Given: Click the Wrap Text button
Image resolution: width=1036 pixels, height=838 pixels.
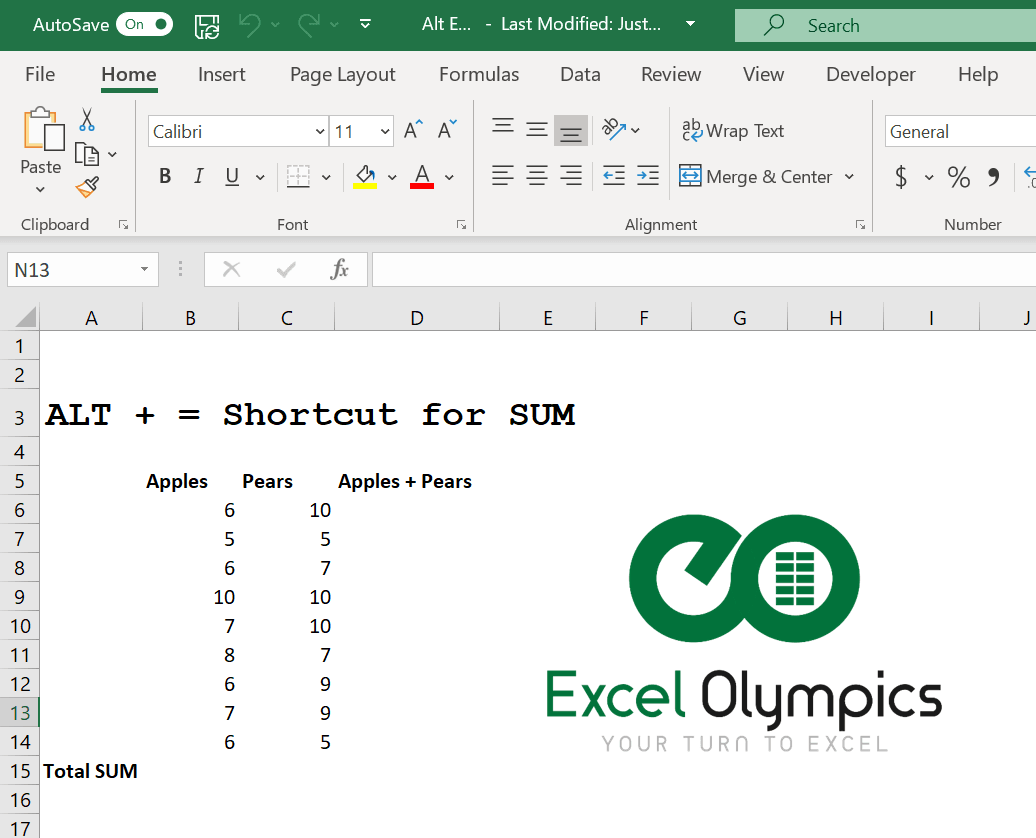Looking at the screenshot, I should (x=733, y=130).
